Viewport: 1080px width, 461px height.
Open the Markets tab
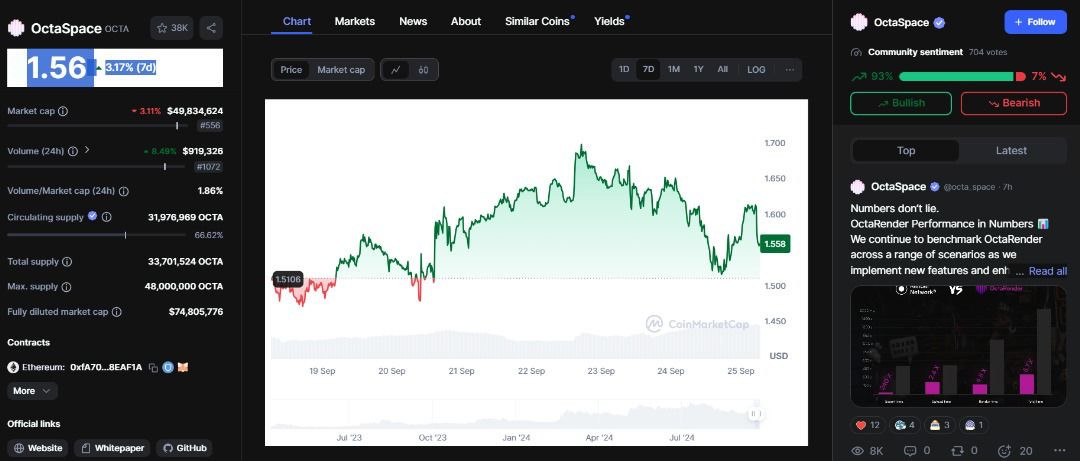coord(354,21)
